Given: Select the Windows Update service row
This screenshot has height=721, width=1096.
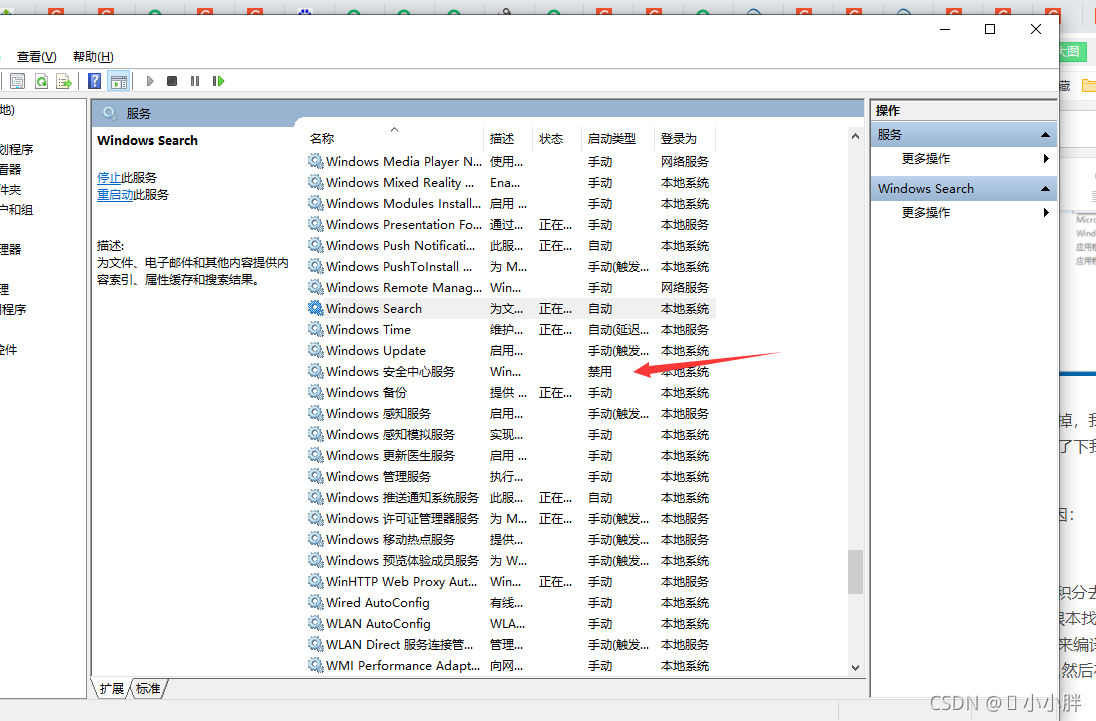Looking at the screenshot, I should pyautogui.click(x=511, y=350).
